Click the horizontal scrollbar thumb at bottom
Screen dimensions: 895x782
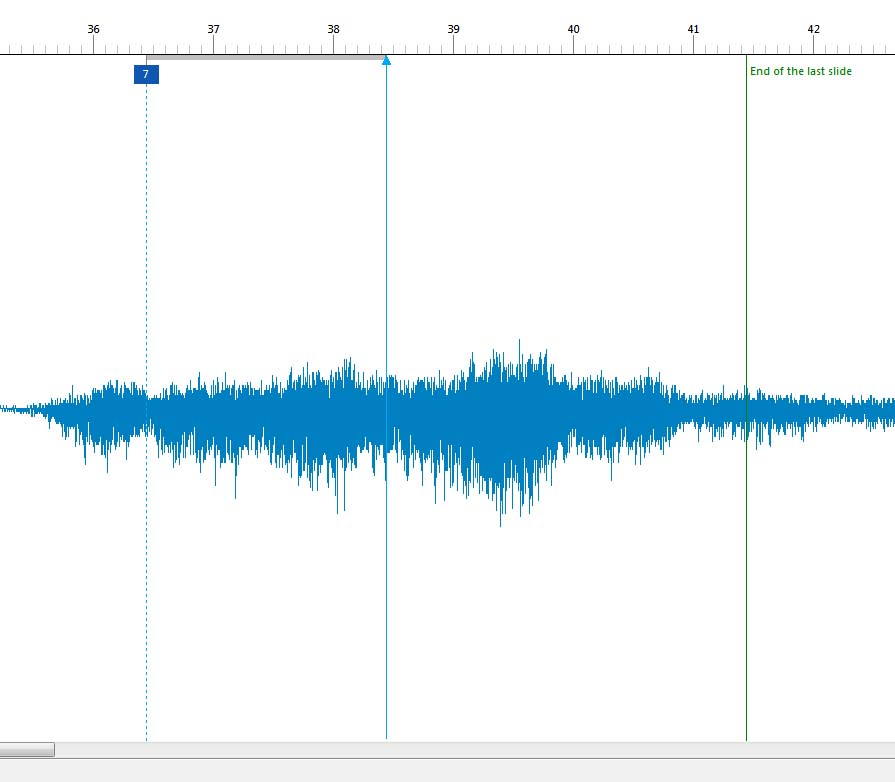tap(27, 749)
